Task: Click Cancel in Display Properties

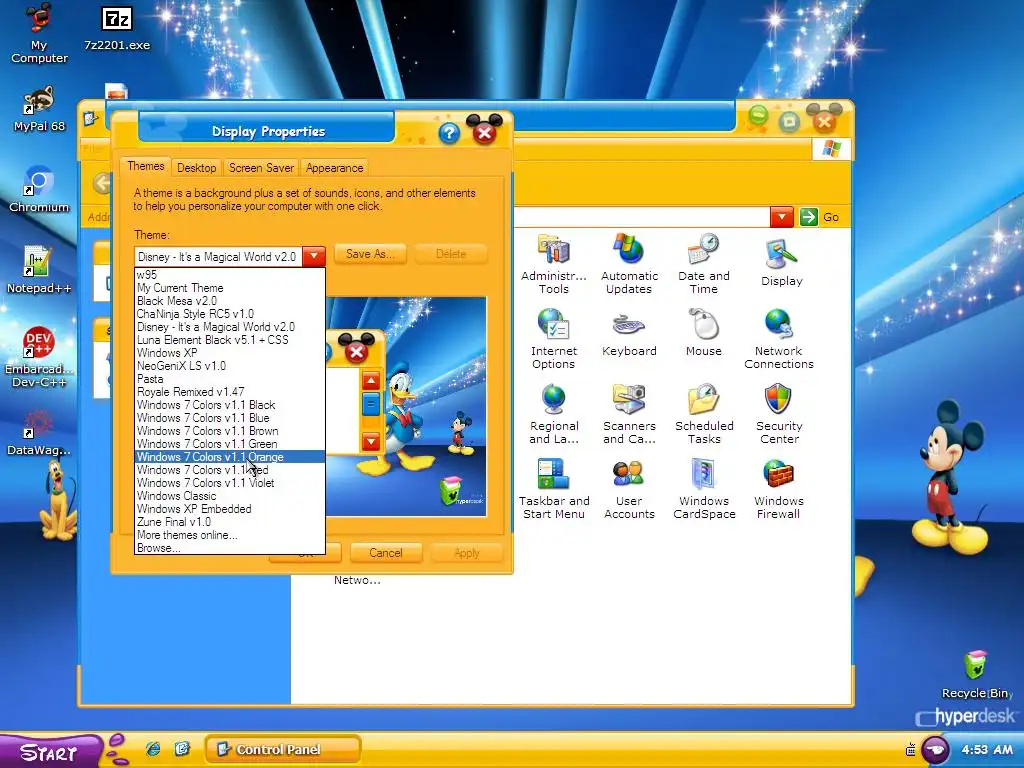Action: (386, 553)
